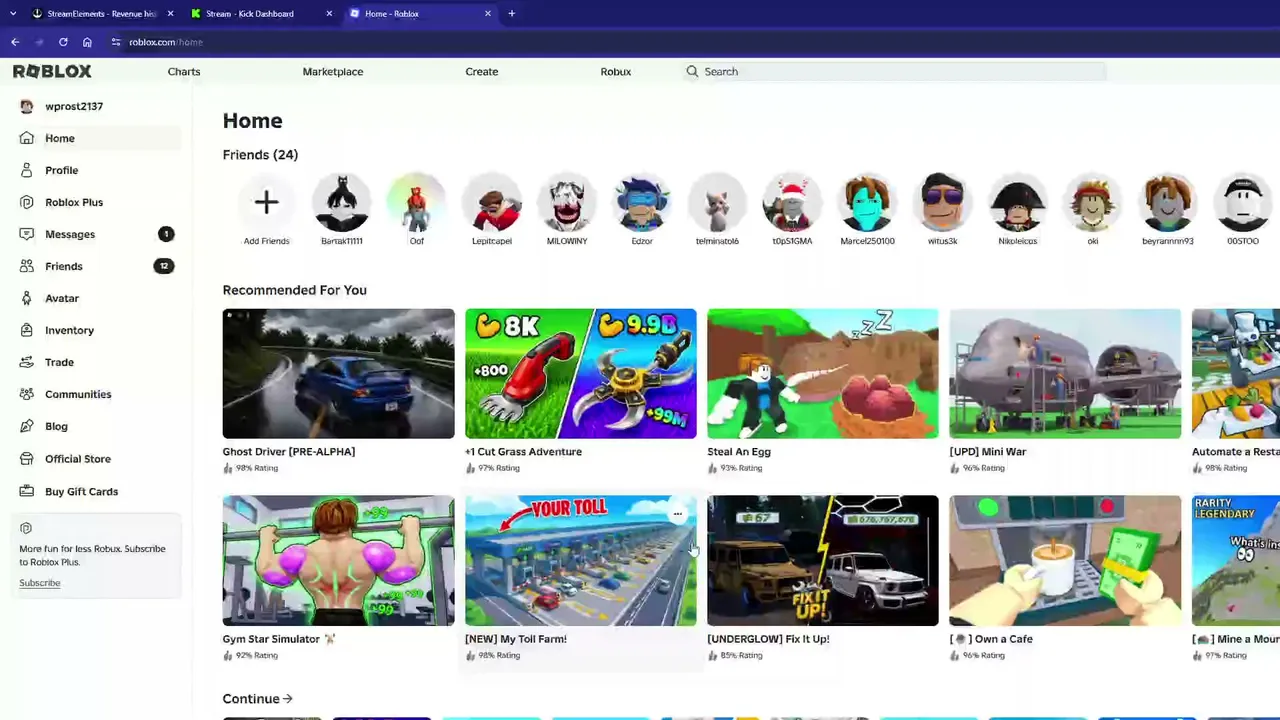
Task: Open friend MILOWINY's avatar
Action: click(567, 203)
